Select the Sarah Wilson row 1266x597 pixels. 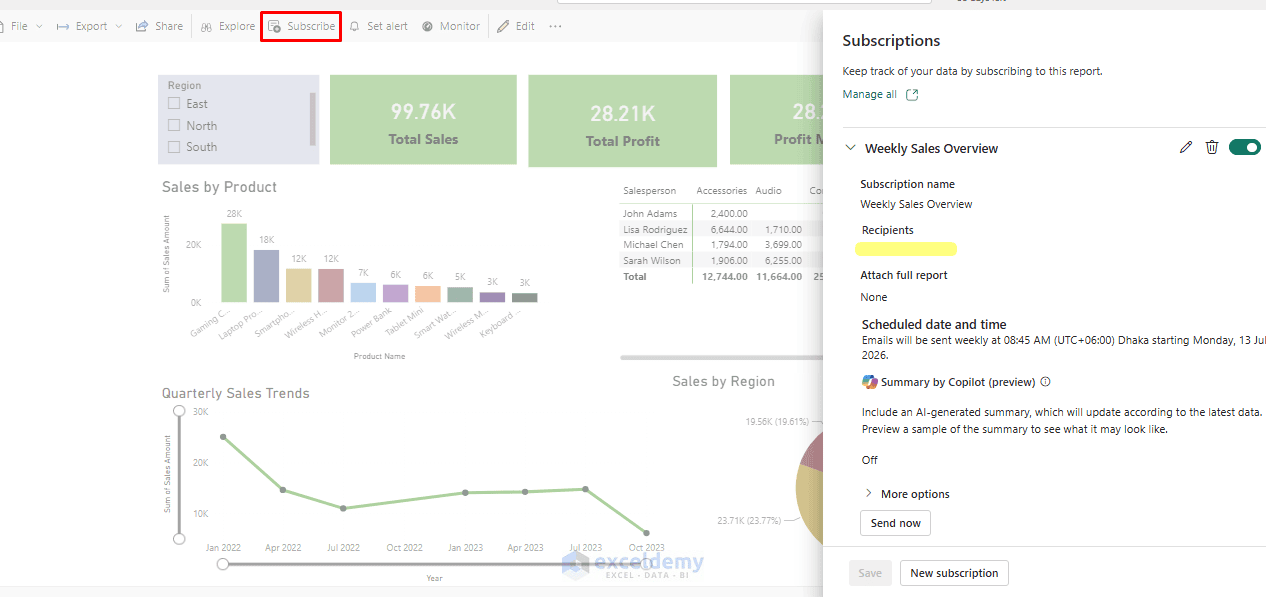coord(720,260)
